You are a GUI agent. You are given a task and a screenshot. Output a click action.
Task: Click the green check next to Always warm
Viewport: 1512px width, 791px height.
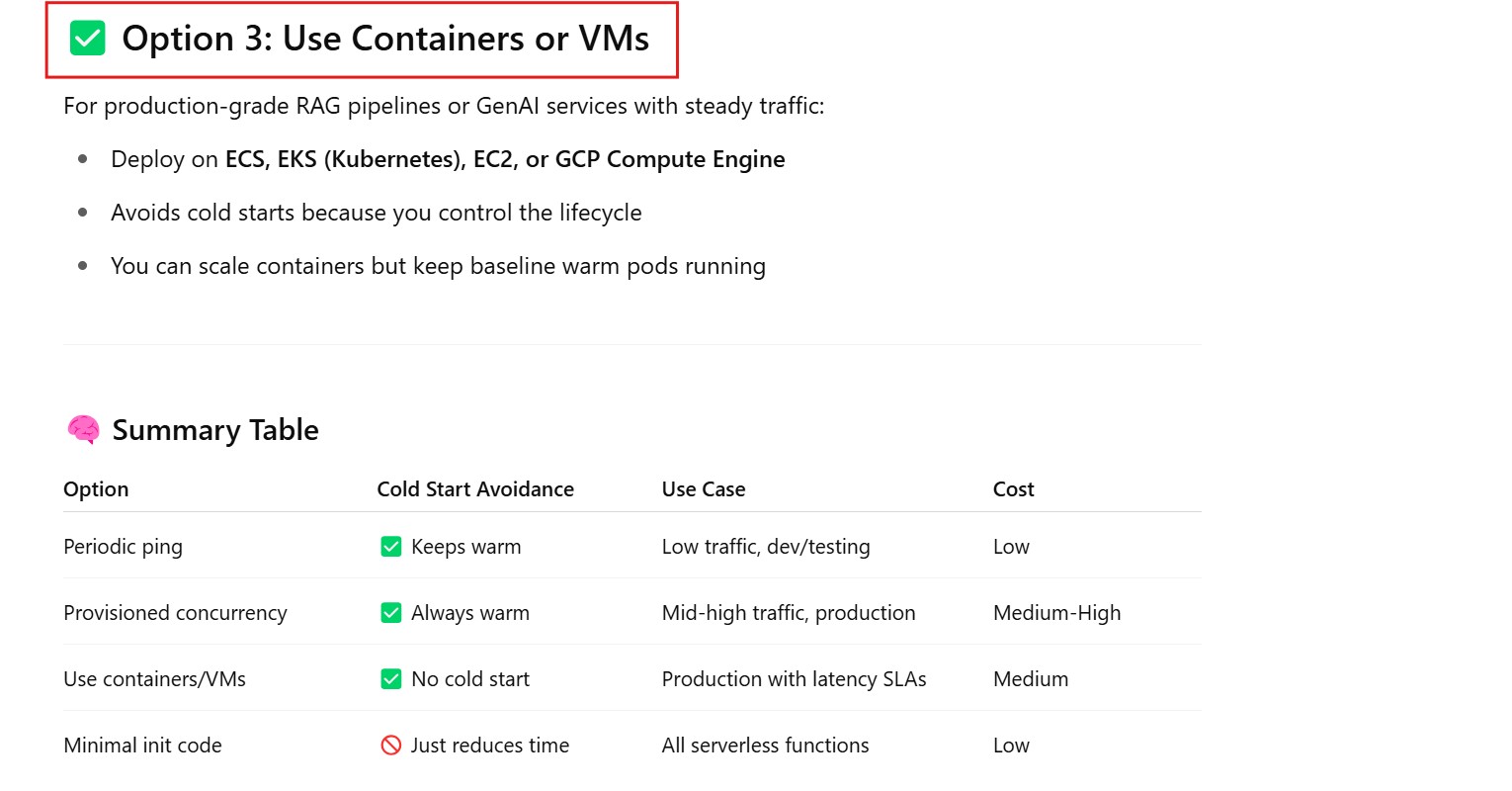391,613
